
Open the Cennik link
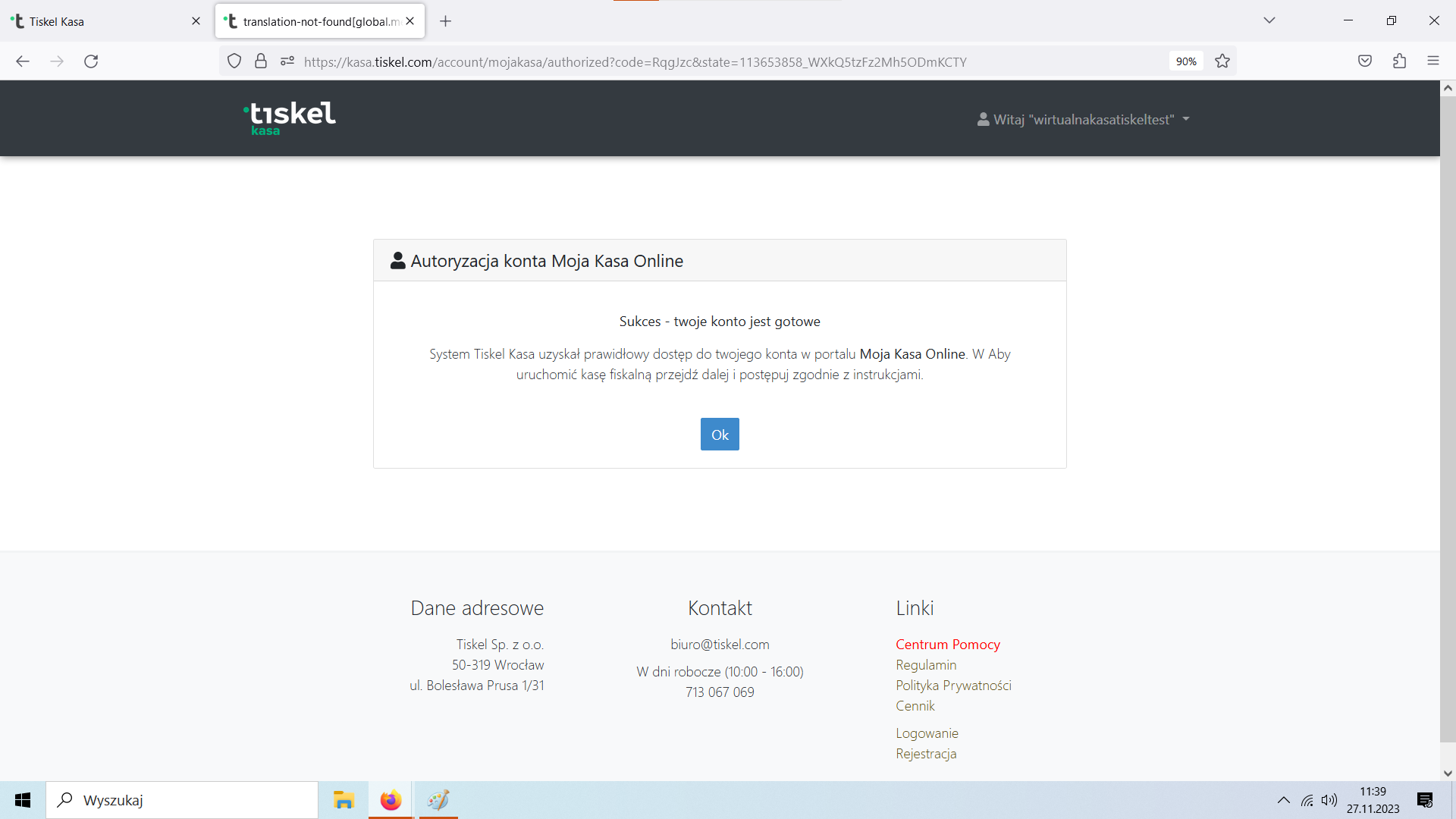[915, 706]
